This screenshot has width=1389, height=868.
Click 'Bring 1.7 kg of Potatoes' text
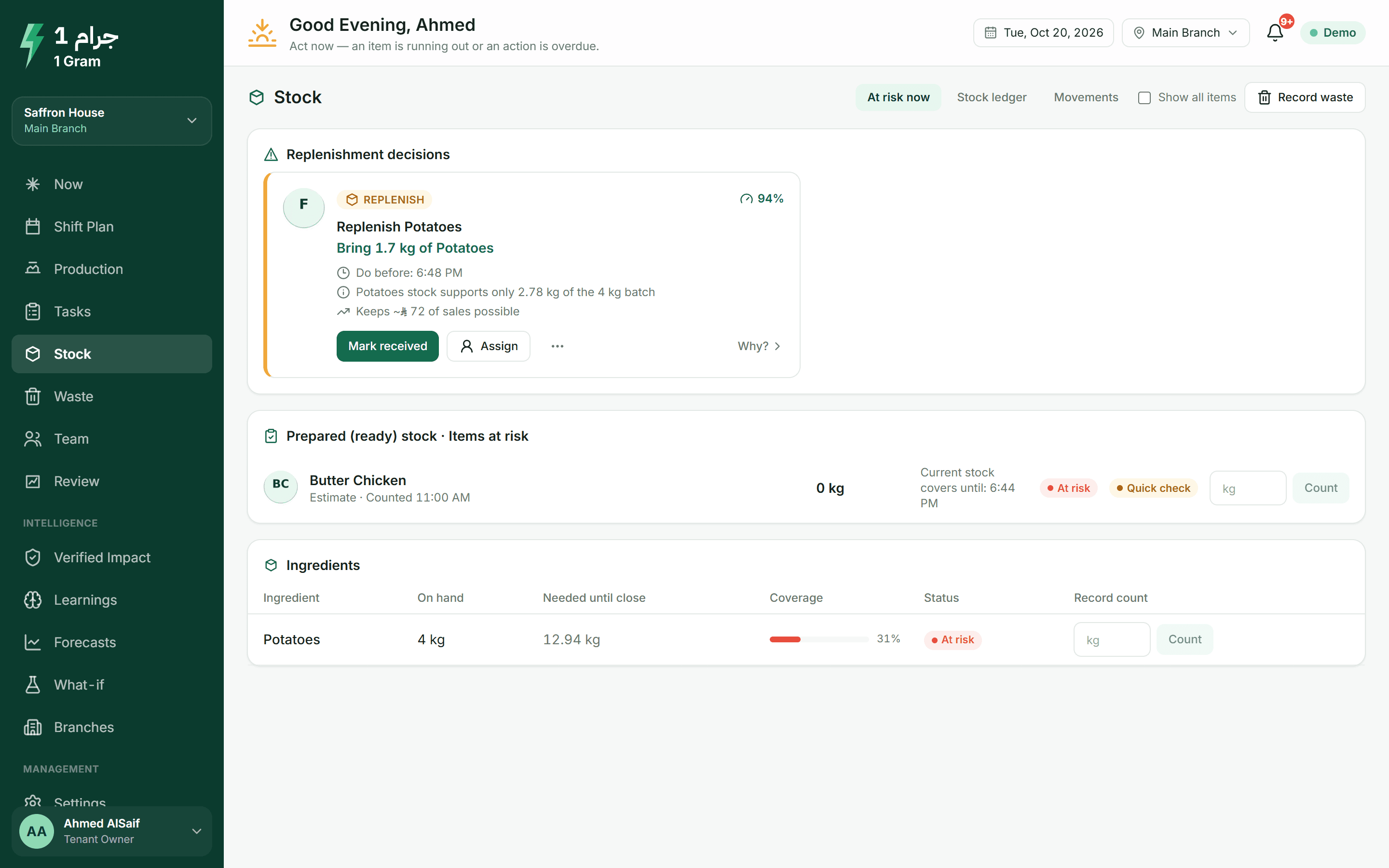[x=415, y=248]
